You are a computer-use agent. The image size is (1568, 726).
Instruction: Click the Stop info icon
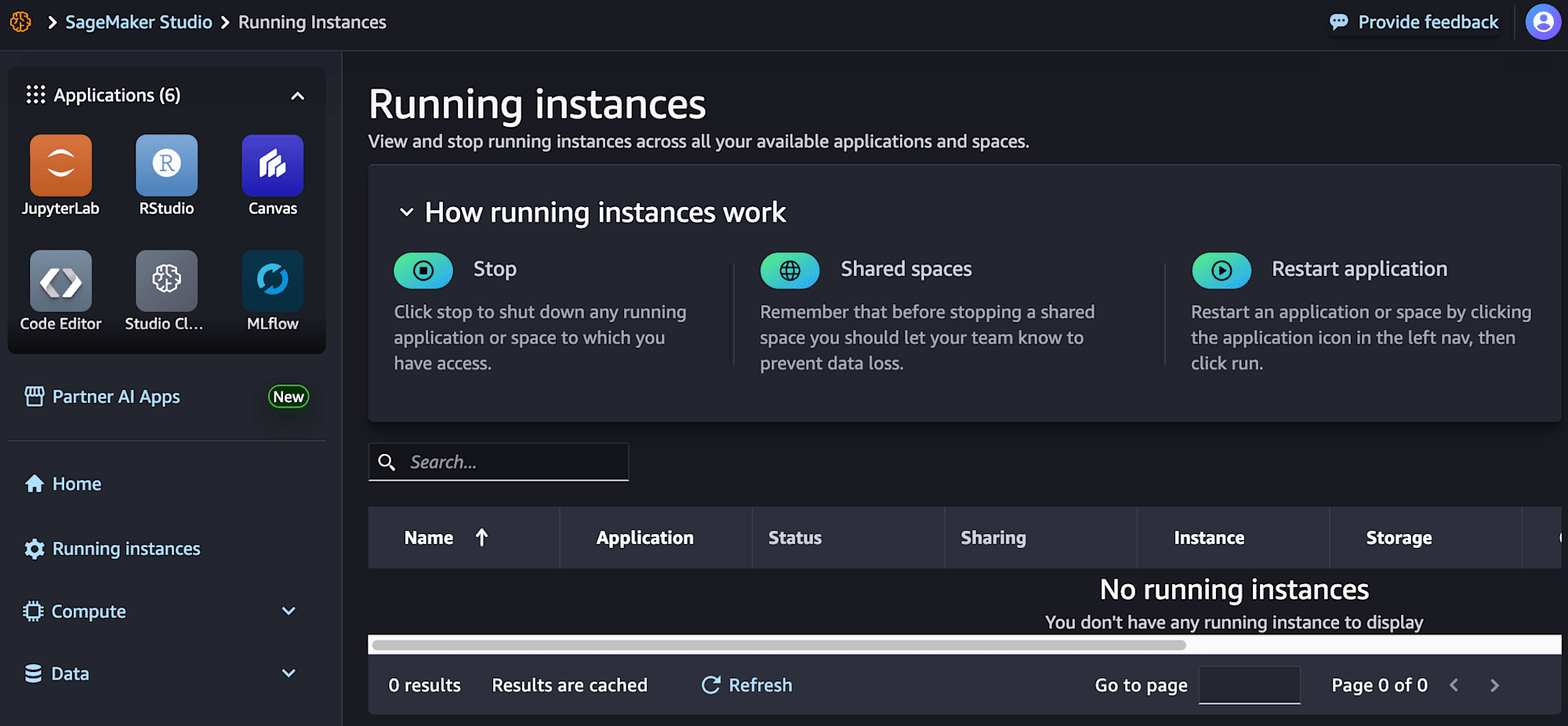point(423,270)
